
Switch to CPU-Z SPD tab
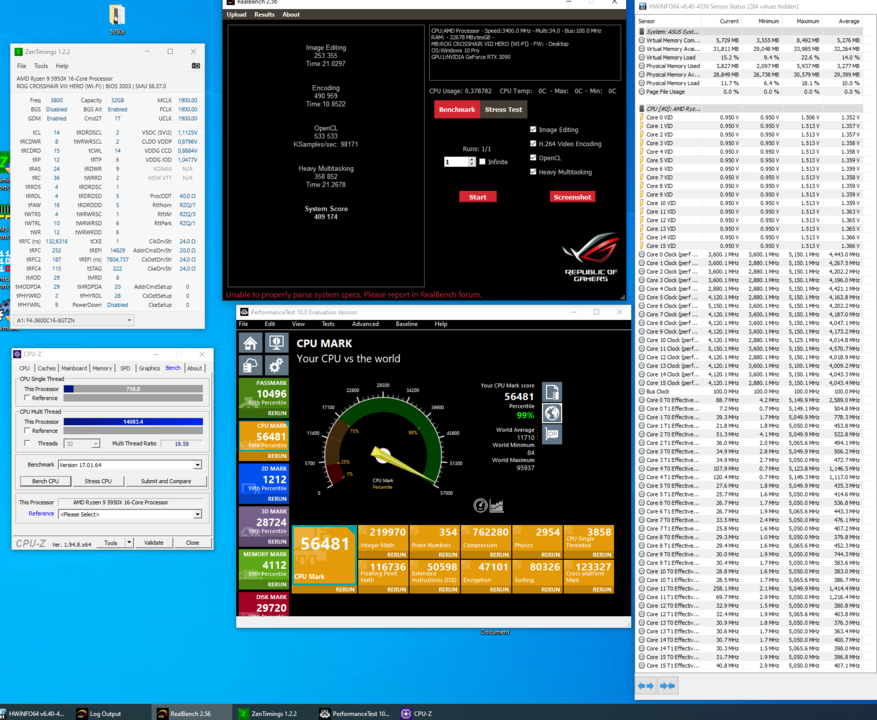[125, 368]
